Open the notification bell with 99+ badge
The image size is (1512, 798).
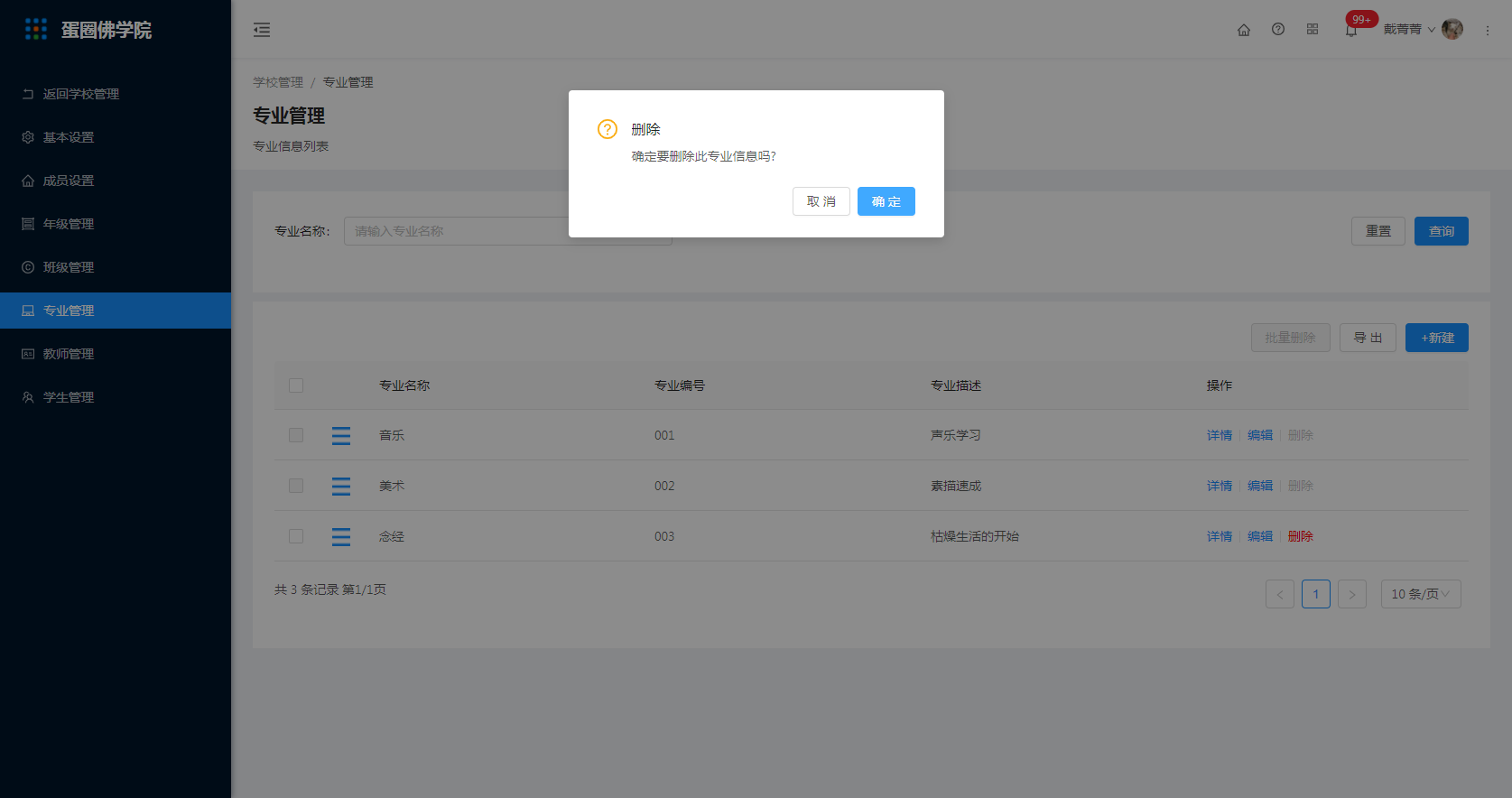[1351, 30]
